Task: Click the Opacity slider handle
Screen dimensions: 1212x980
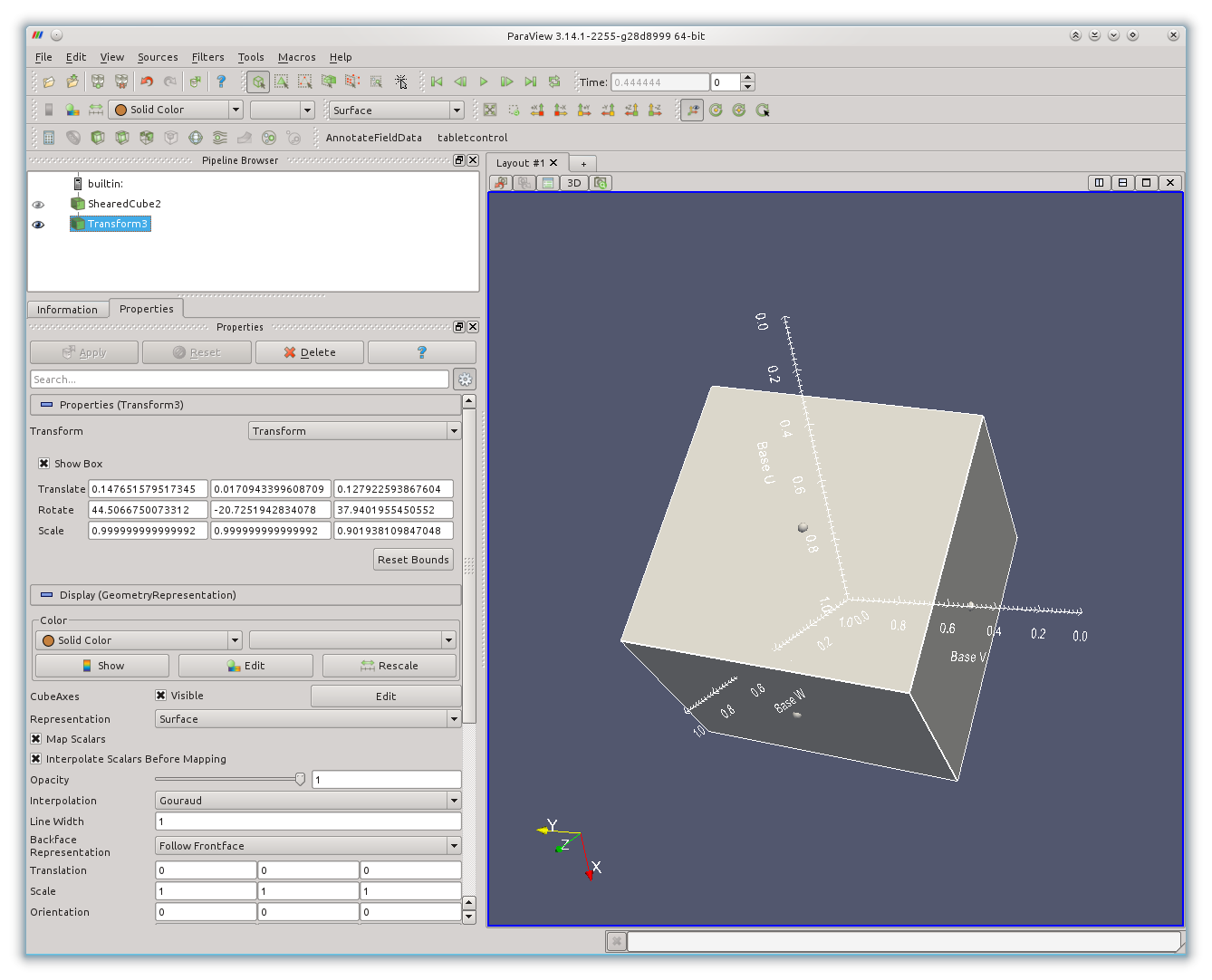Action: (300, 779)
